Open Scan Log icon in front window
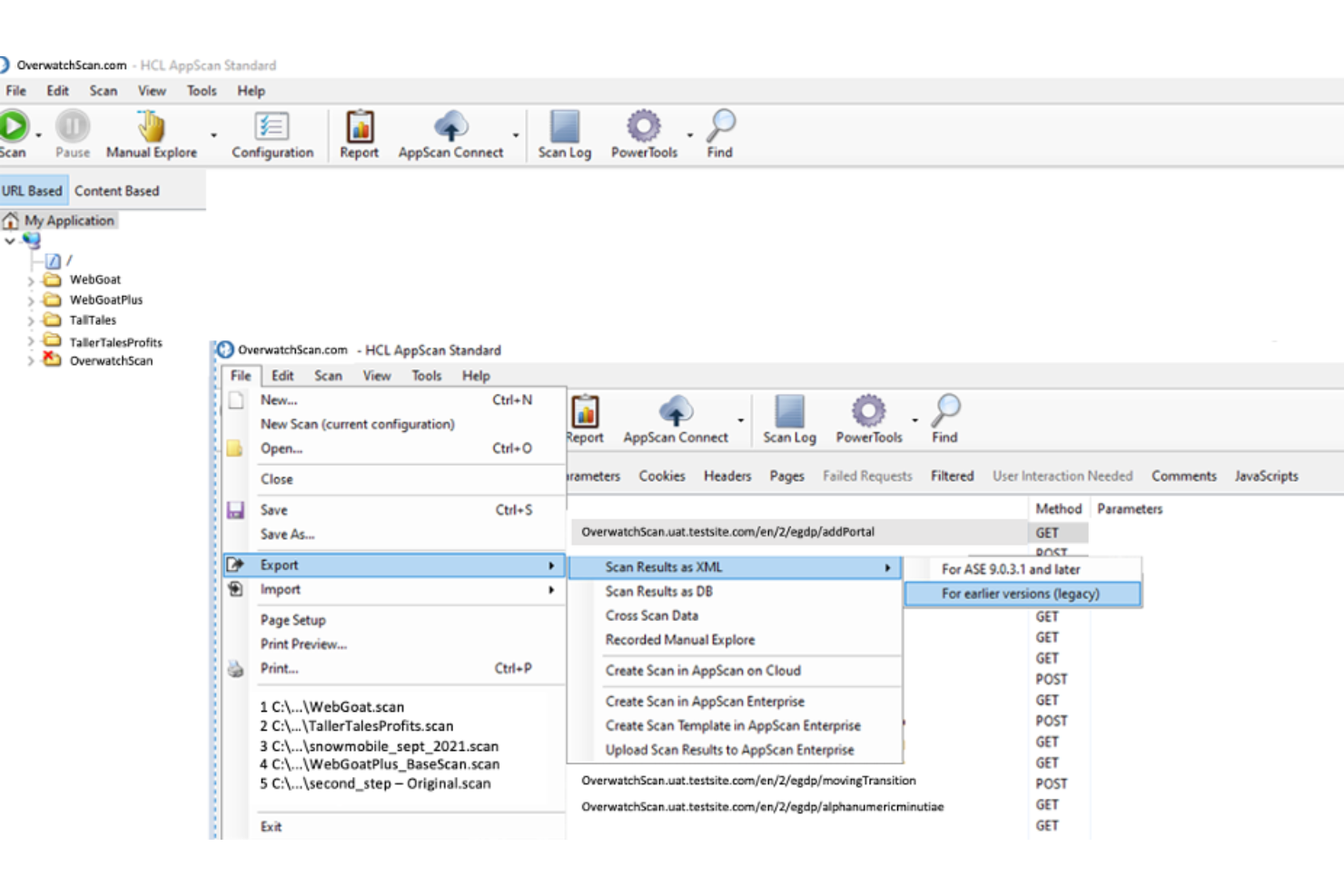This screenshot has width=1344, height=896. (789, 410)
